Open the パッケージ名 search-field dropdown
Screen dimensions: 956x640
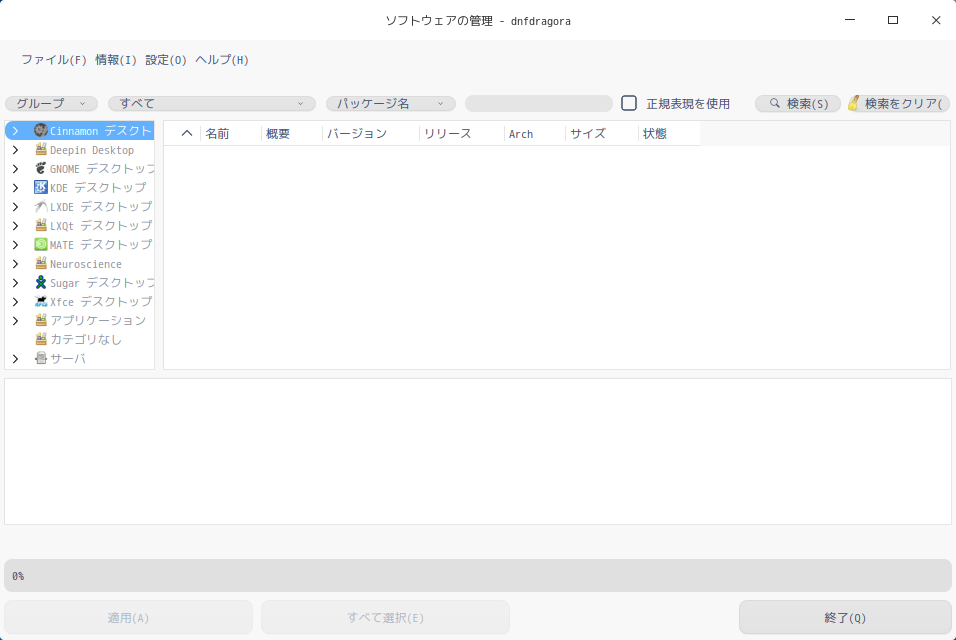coord(391,104)
